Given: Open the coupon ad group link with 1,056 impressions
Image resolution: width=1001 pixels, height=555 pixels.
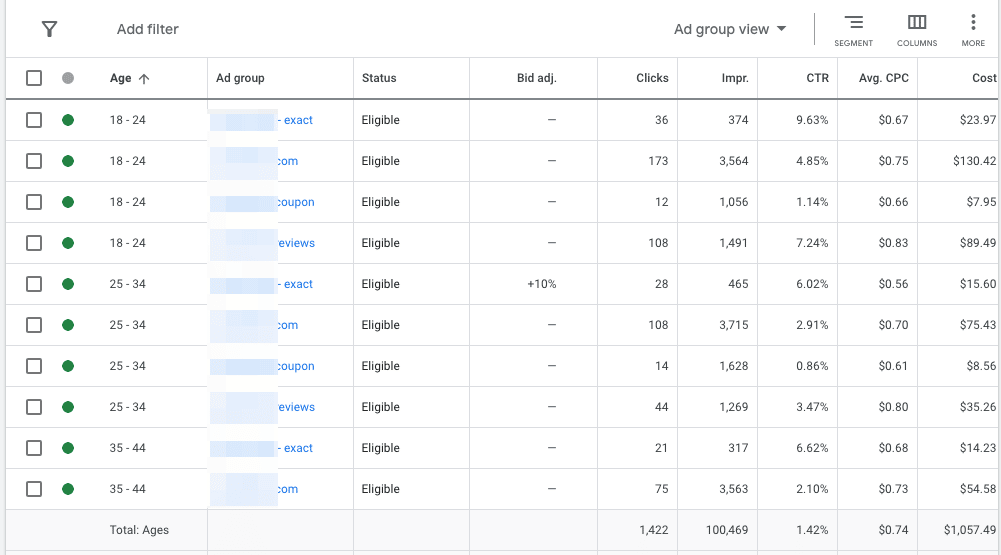Looking at the screenshot, I should (296, 202).
